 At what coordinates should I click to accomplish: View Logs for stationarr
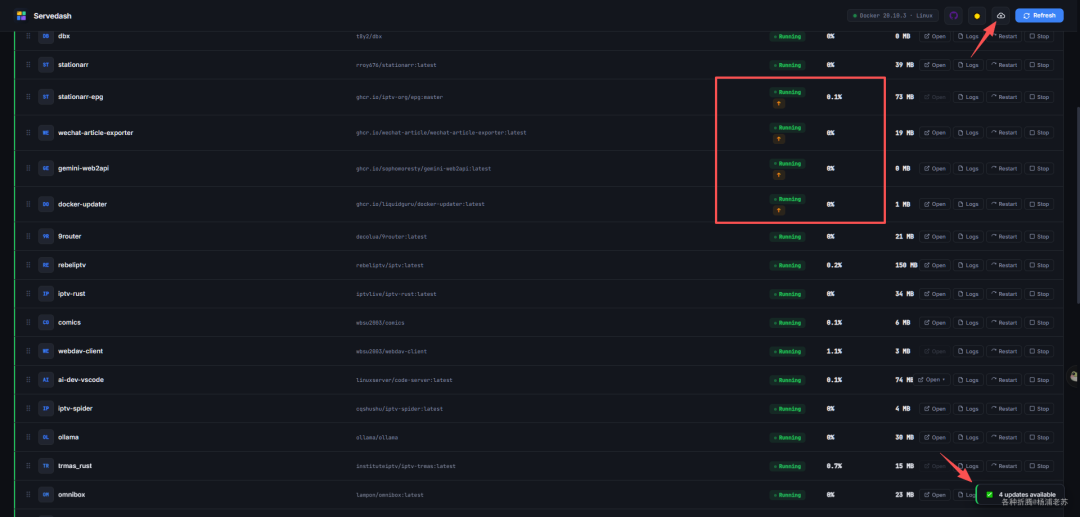968,65
